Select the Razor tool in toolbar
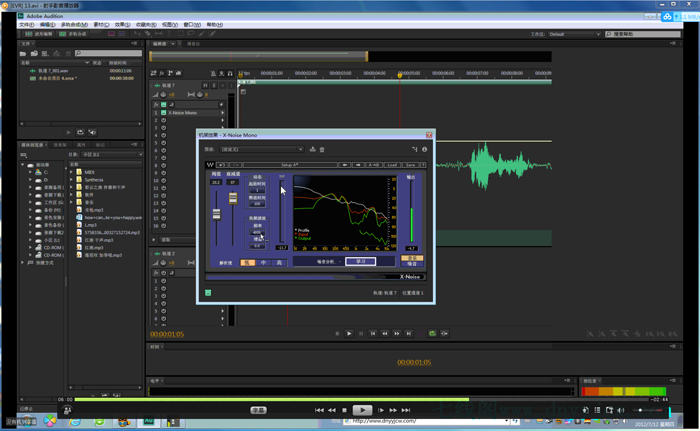The height and width of the screenshot is (431, 700). coord(148,34)
